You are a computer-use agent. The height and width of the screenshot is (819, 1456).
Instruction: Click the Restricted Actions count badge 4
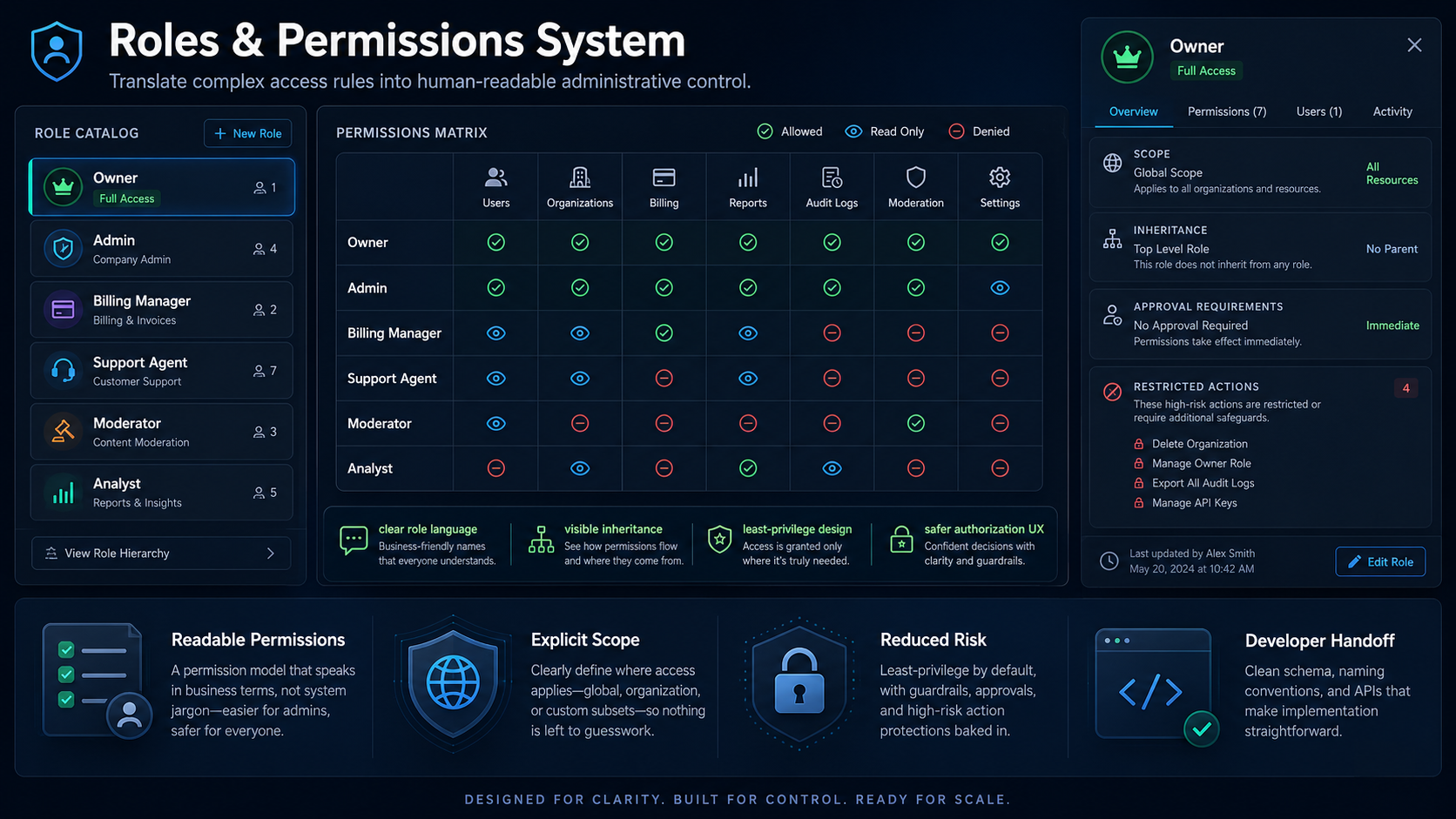point(1405,388)
